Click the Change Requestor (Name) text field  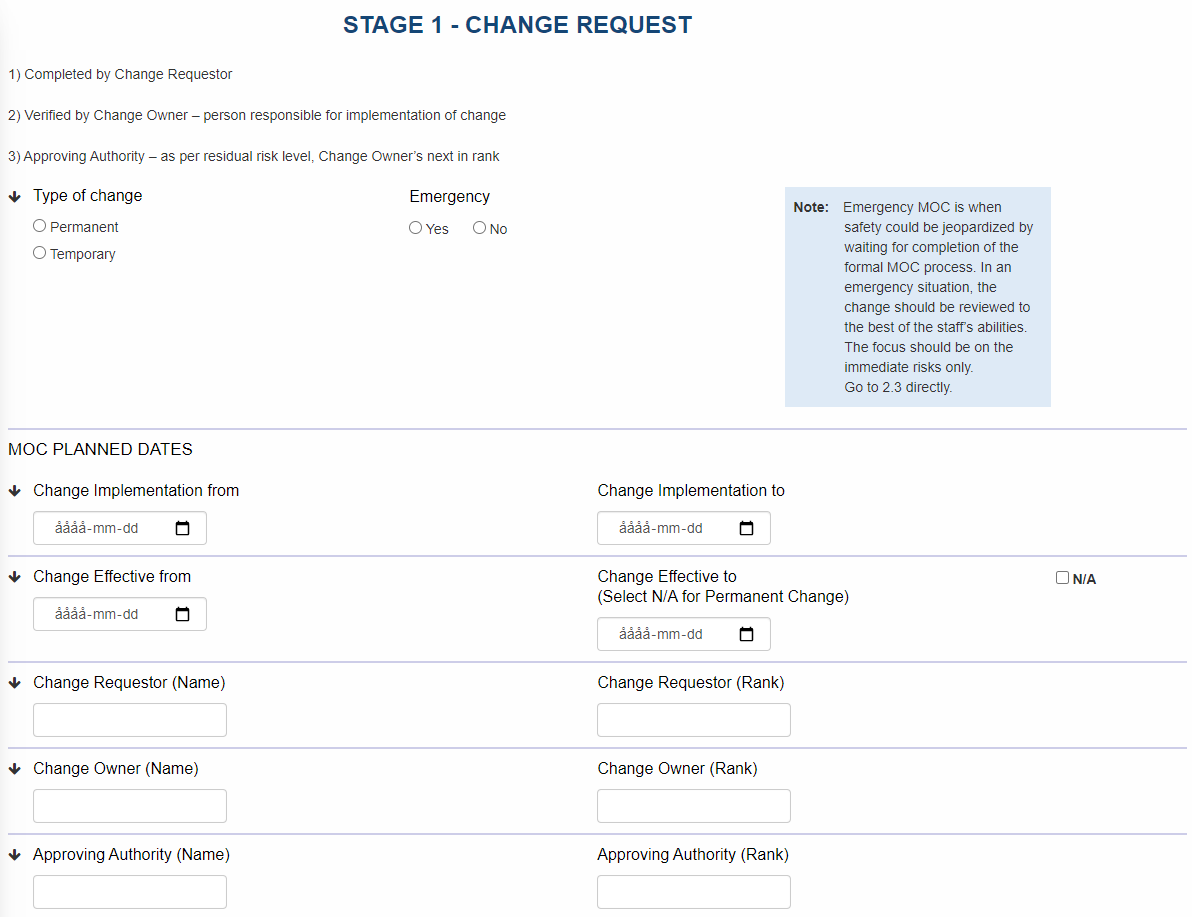[130, 720]
